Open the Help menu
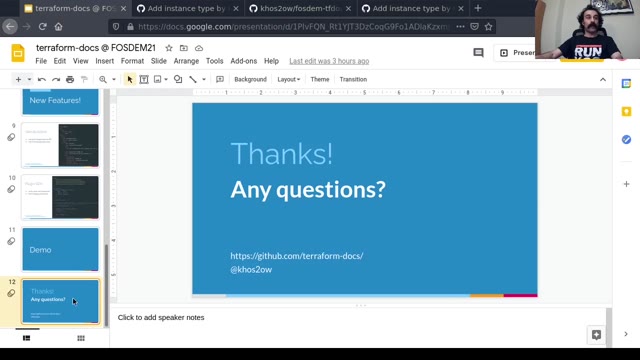This screenshot has height=360, width=640. [x=271, y=61]
